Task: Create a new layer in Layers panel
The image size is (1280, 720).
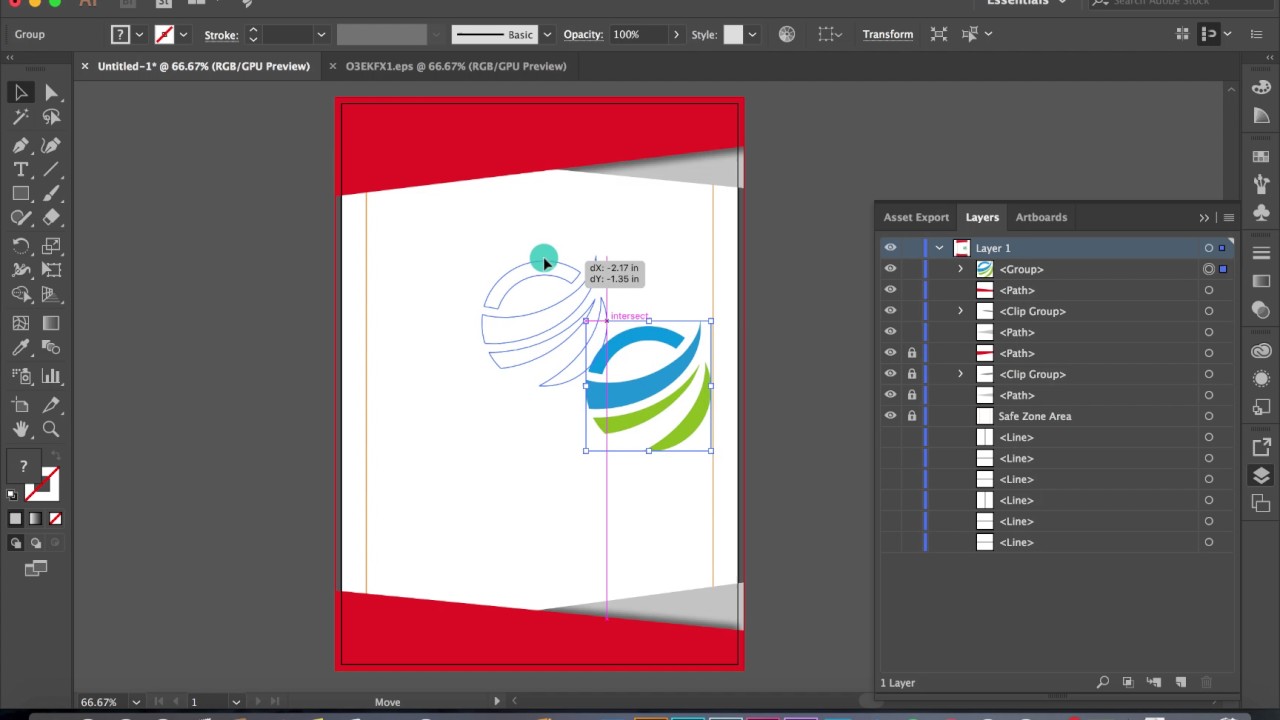Action: pos(1181,682)
